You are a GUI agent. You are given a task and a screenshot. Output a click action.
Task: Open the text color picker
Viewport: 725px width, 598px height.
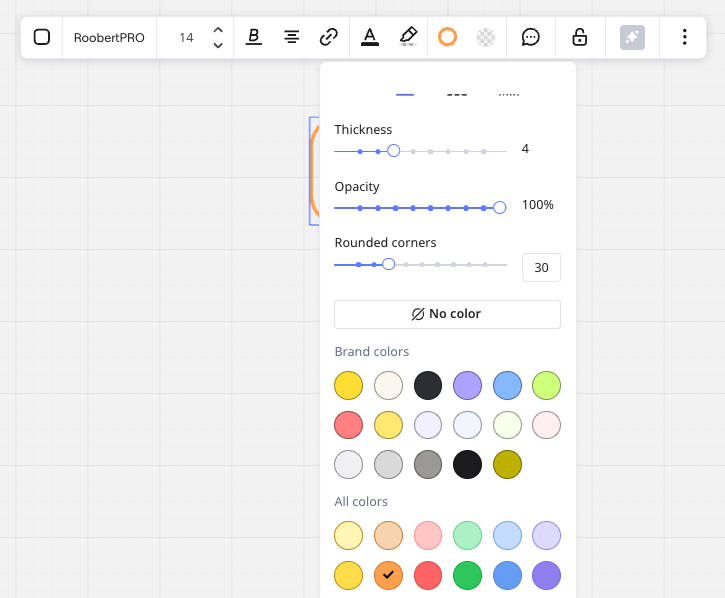(x=370, y=37)
